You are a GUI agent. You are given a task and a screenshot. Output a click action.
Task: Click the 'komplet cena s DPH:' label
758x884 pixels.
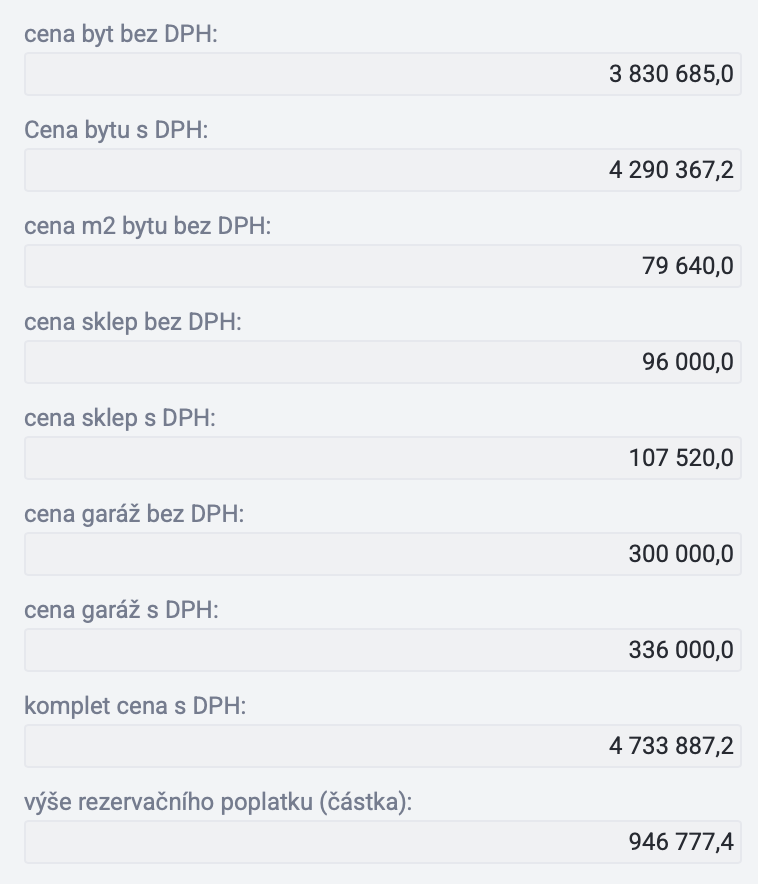(x=135, y=706)
